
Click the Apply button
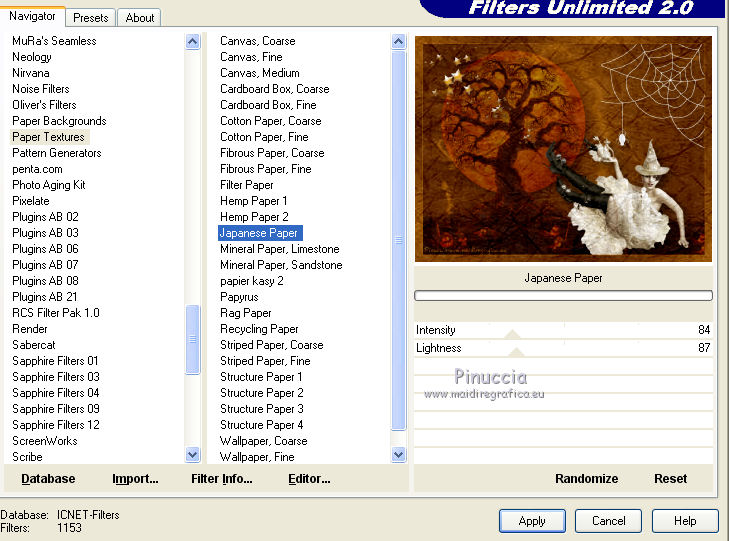pyautogui.click(x=532, y=521)
